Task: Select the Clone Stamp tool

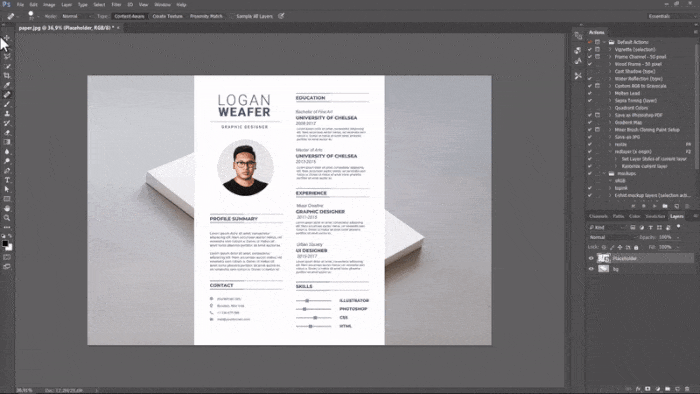Action: point(7,114)
